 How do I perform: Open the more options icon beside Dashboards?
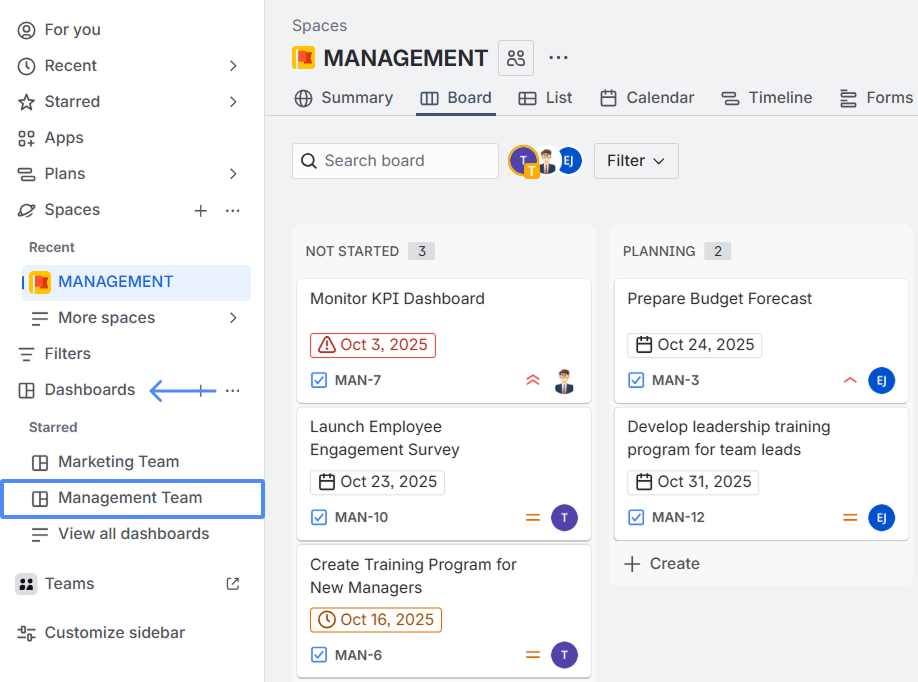[233, 390]
